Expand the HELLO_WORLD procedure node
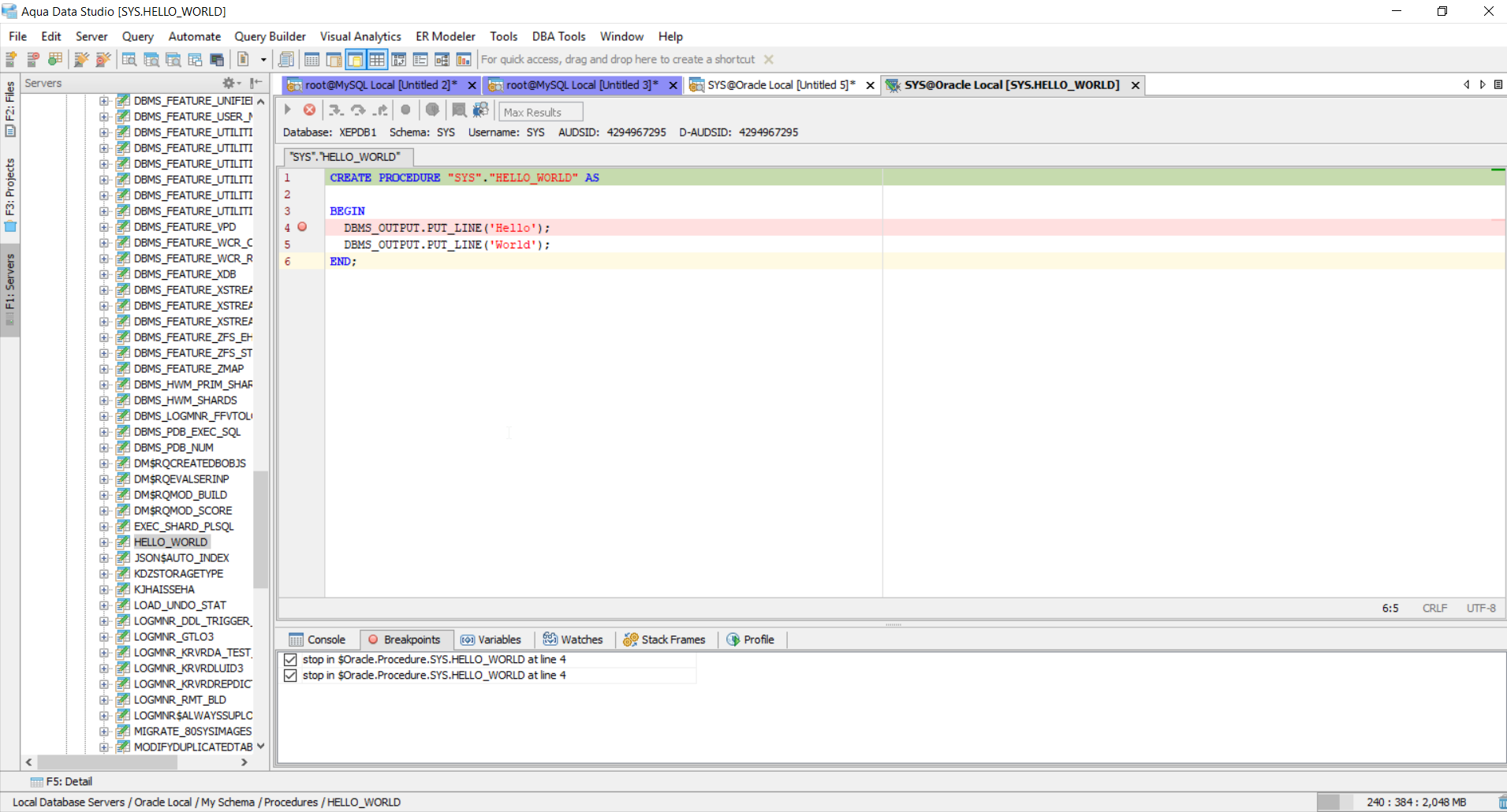This screenshot has height=812, width=1507. coord(104,542)
